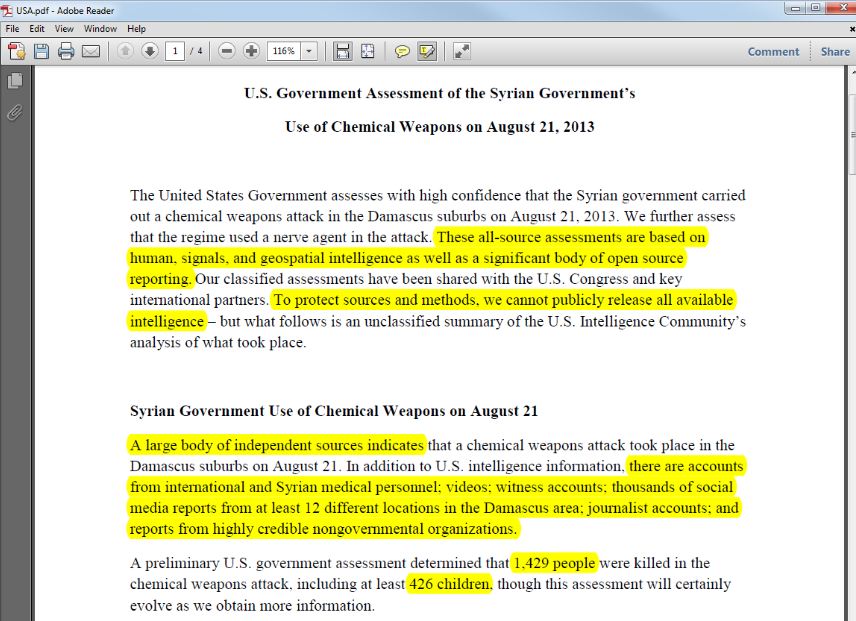Click the page number input field
Image resolution: width=856 pixels, height=621 pixels.
pos(175,51)
